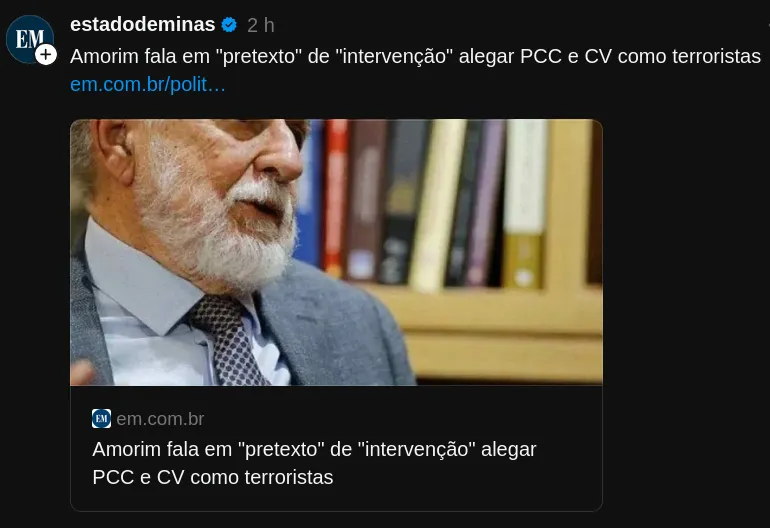Open the Estado de Minas EM profile avatar
This screenshot has height=528, width=770.
(29, 39)
